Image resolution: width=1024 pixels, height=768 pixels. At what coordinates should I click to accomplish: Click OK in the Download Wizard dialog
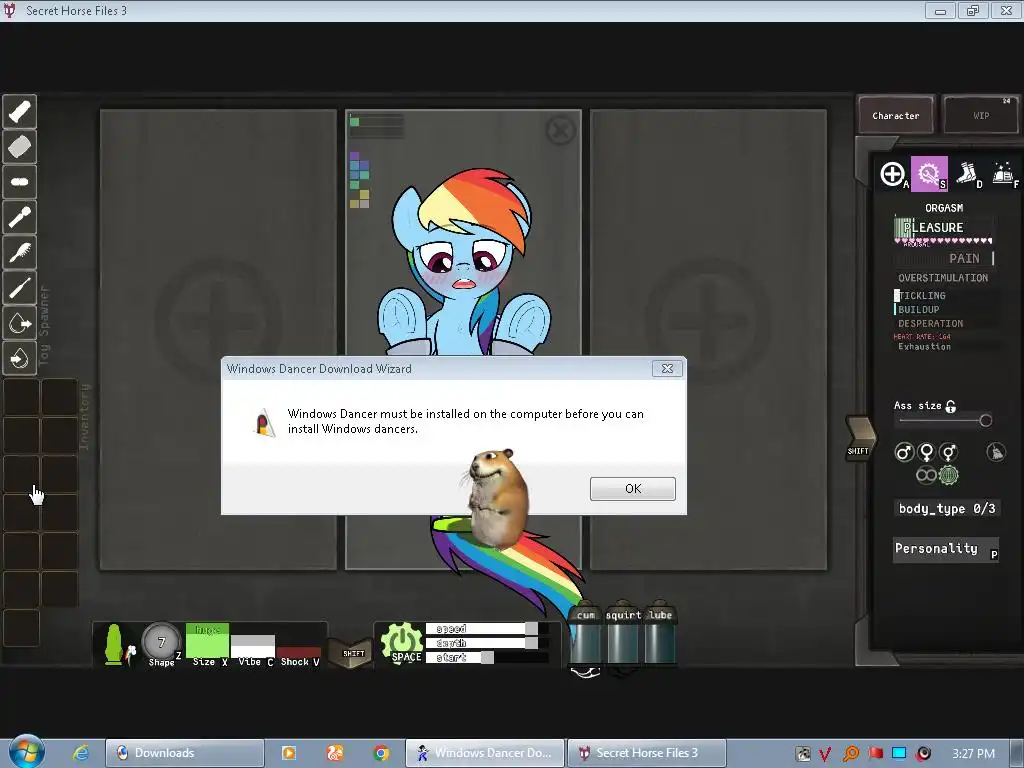pyautogui.click(x=632, y=488)
